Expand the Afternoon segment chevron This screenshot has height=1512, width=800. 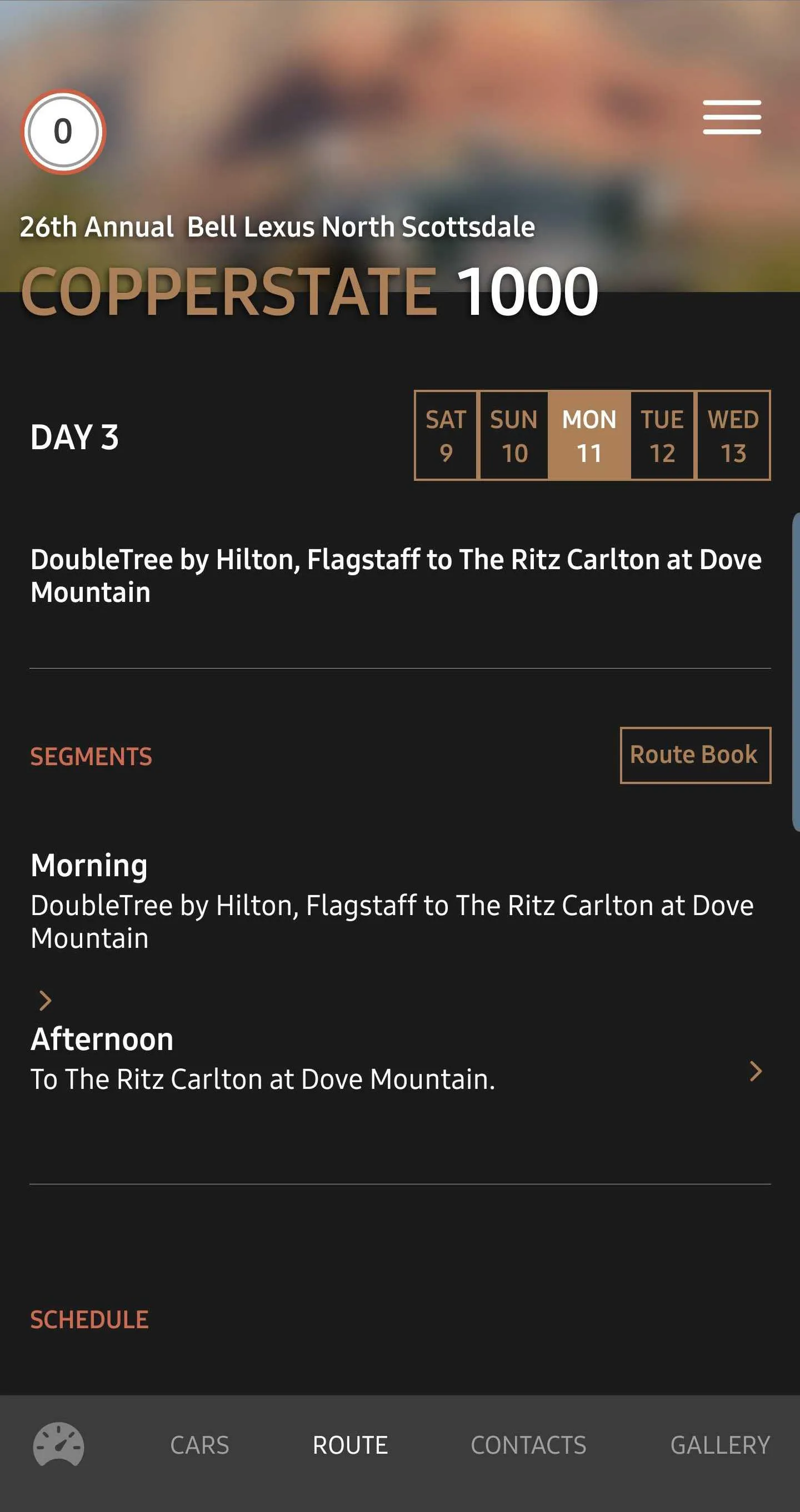(x=756, y=1071)
